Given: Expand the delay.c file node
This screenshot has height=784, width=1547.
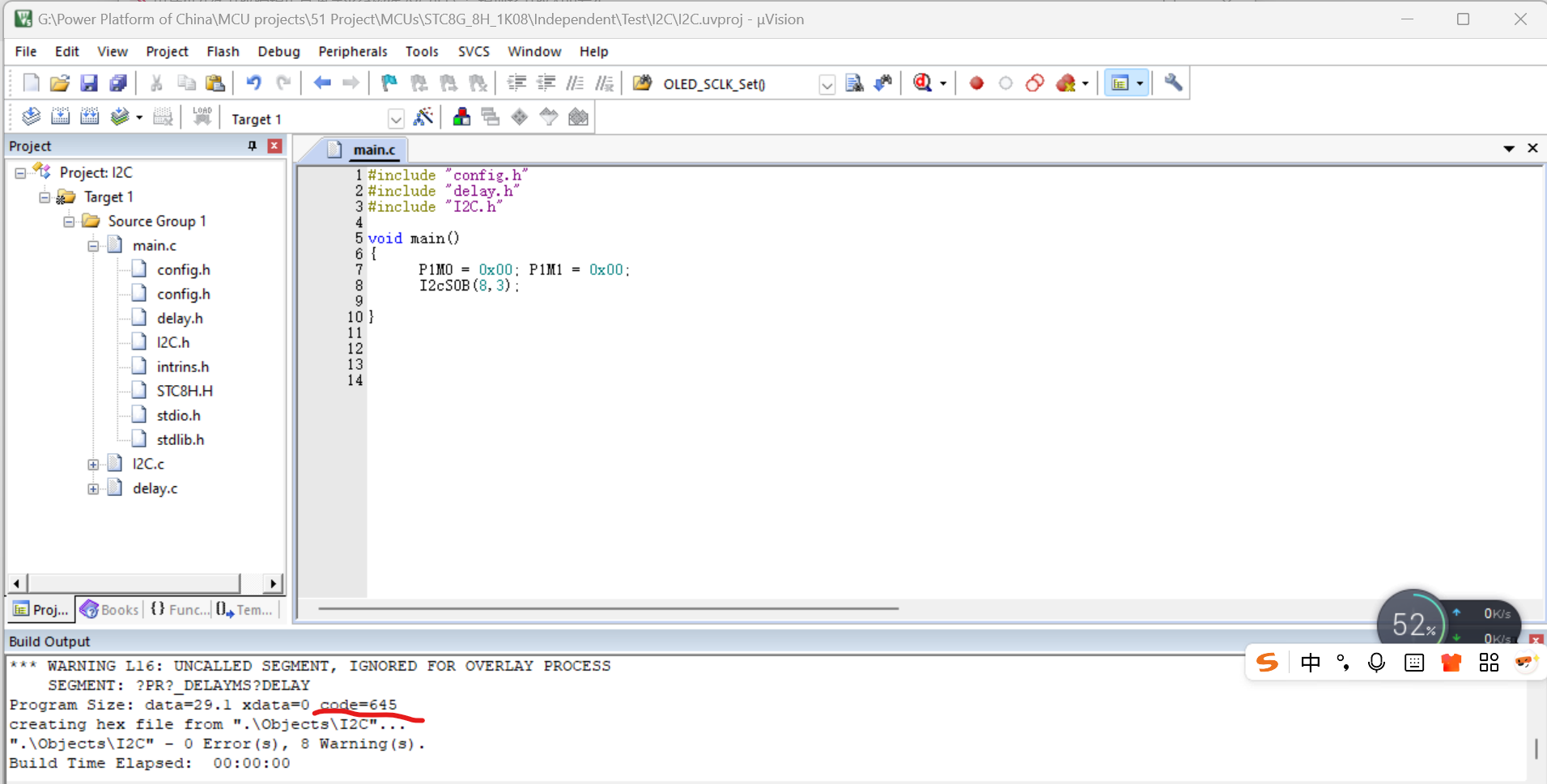Looking at the screenshot, I should [x=93, y=489].
